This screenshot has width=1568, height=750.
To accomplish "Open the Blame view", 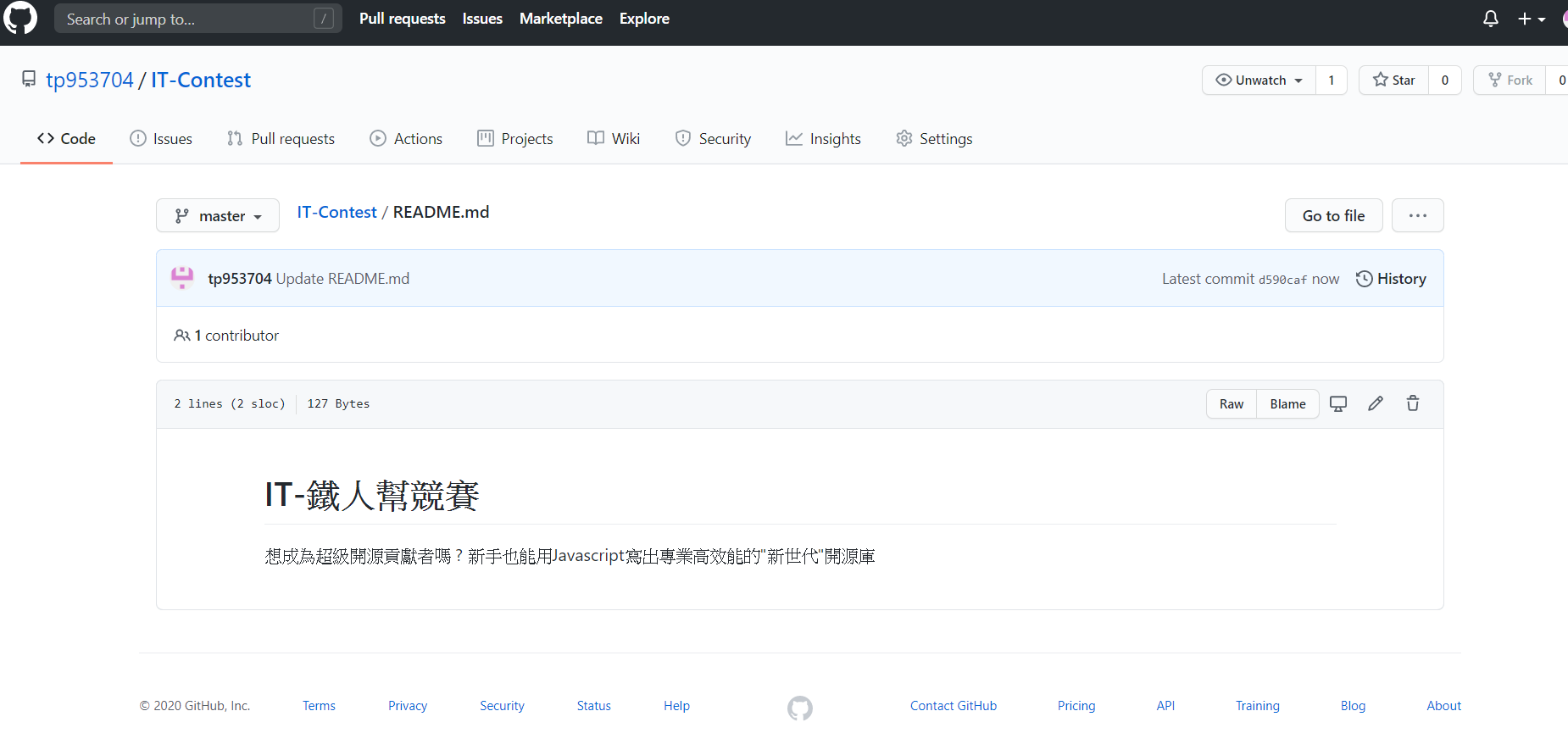I will tap(1287, 403).
